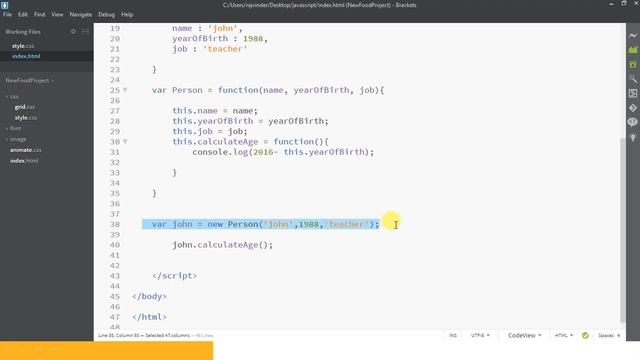Screen dimensions: 640x360
Task: Open the Help menu
Action: tap(127, 14)
